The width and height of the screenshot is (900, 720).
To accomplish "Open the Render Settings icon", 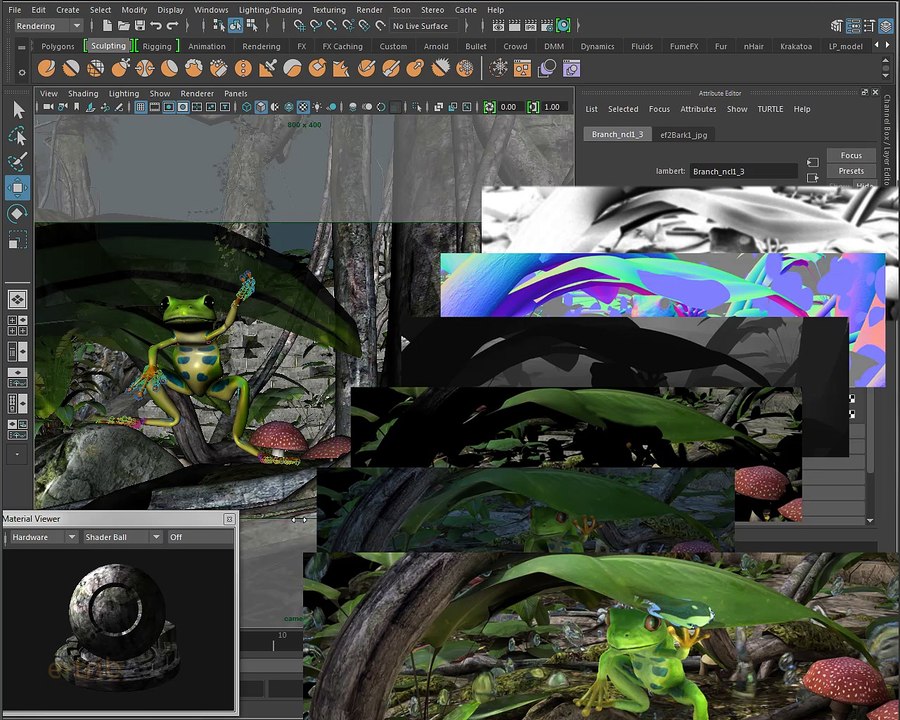I will point(547,25).
